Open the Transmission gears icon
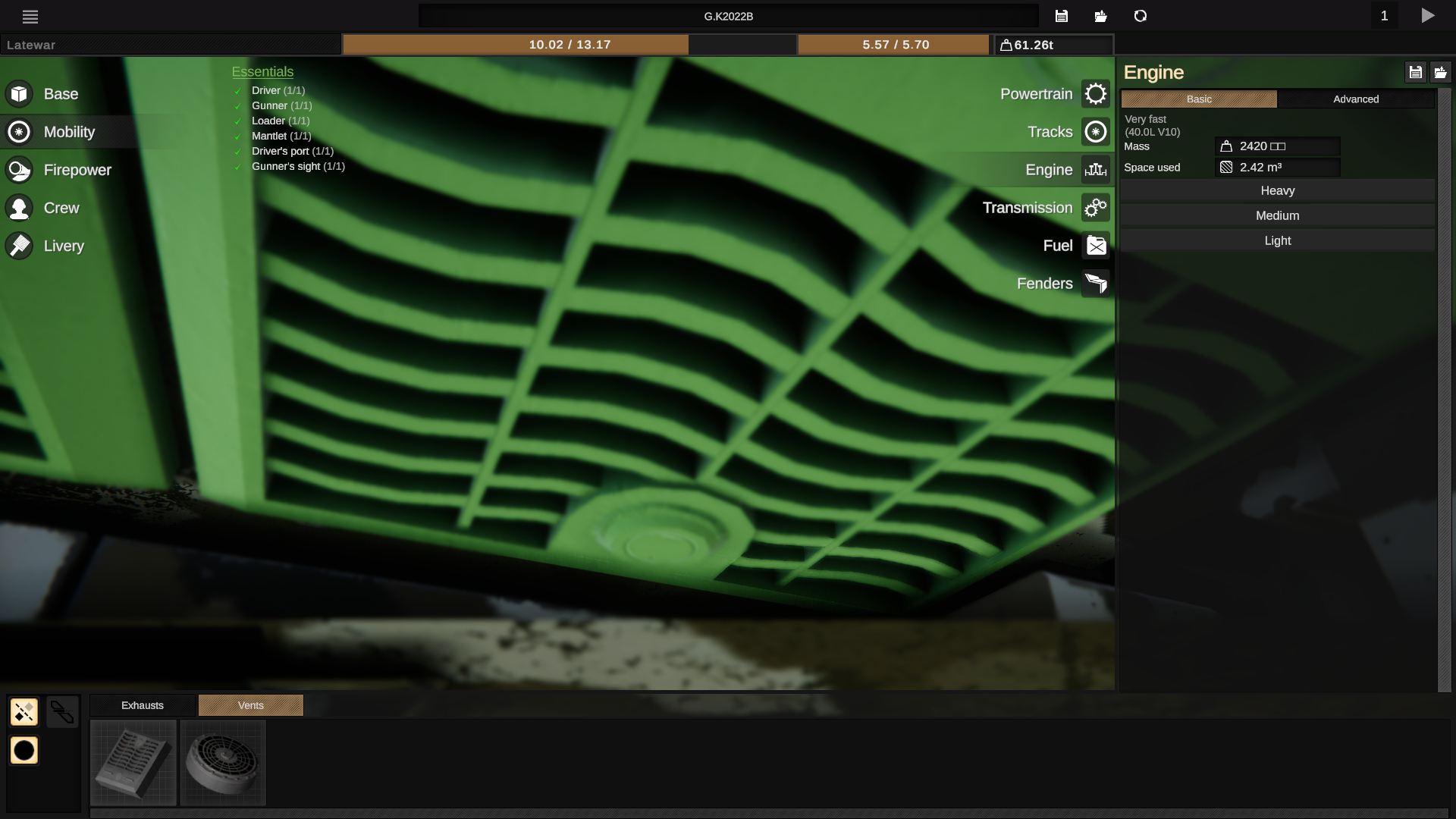This screenshot has height=819, width=1456. (1096, 208)
